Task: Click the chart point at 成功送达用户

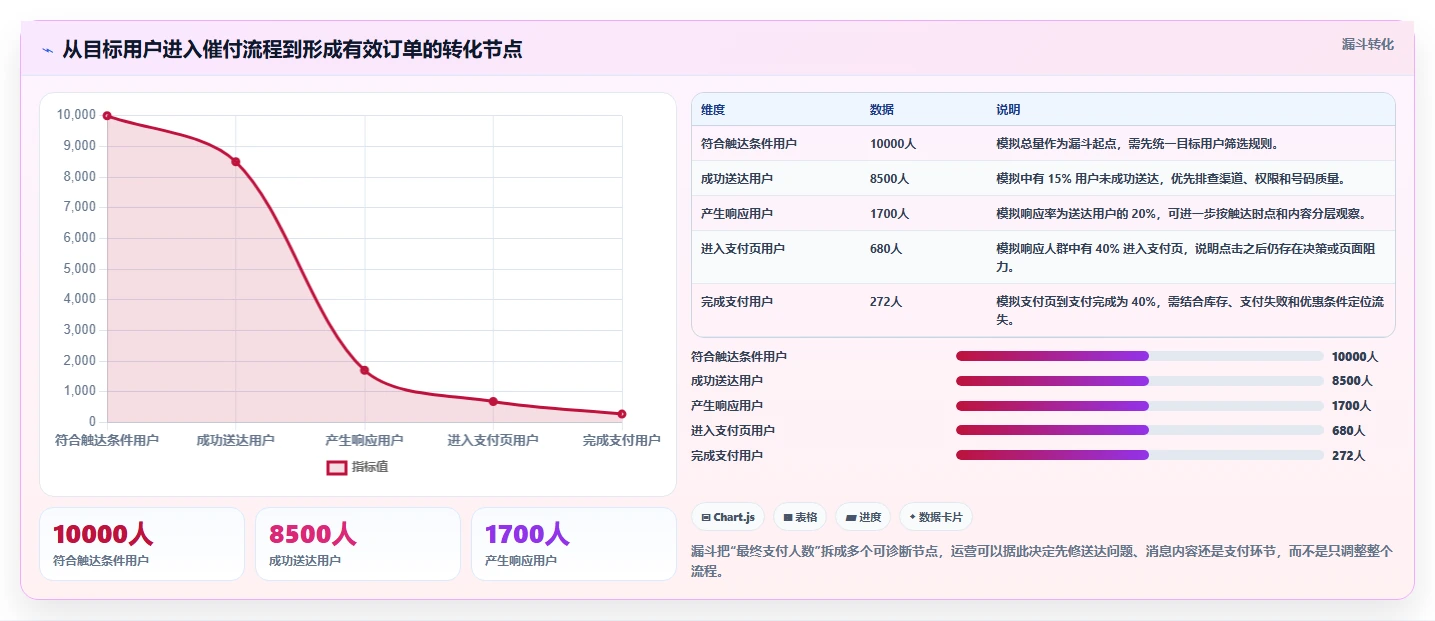Action: point(236,162)
